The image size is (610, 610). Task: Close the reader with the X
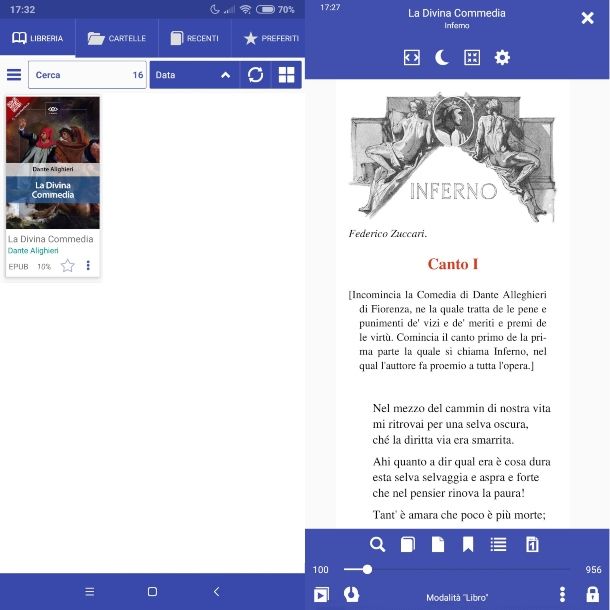pyautogui.click(x=587, y=18)
